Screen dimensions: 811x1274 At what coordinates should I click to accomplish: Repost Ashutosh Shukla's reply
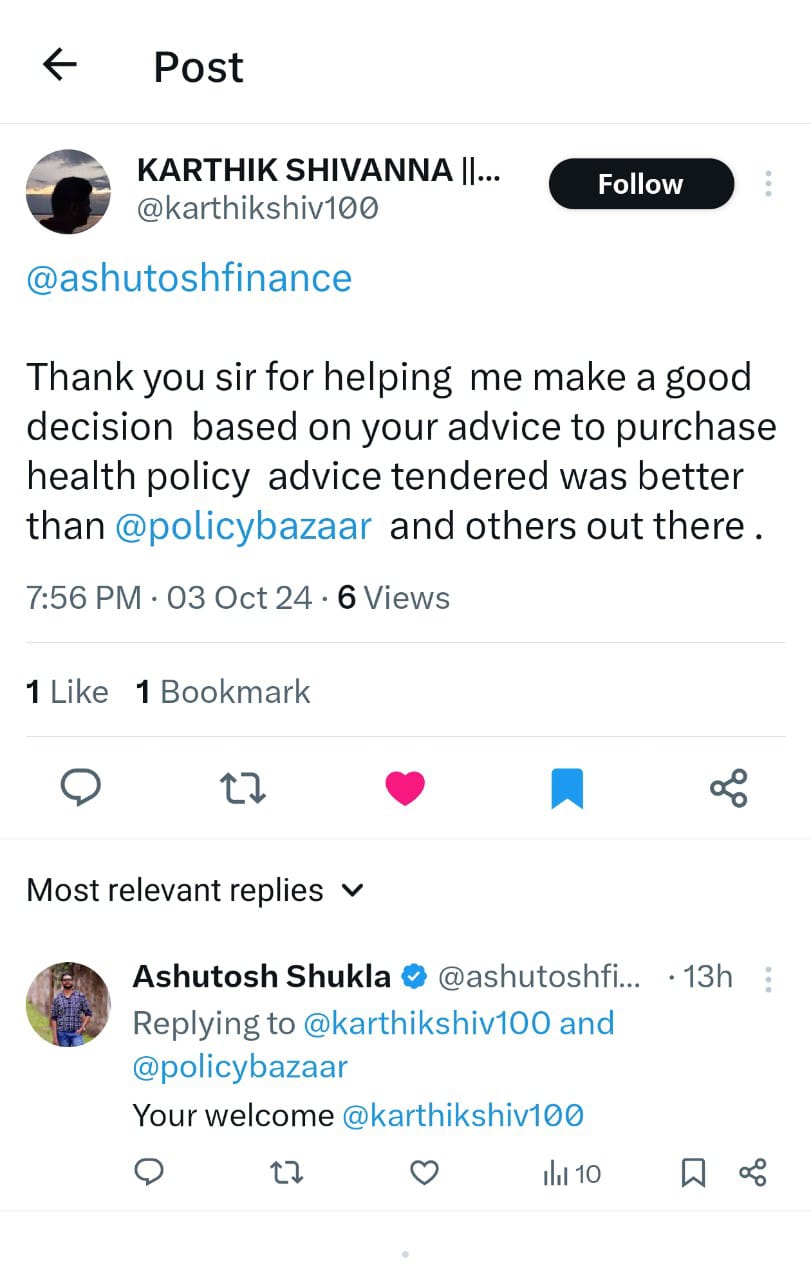pos(287,1172)
